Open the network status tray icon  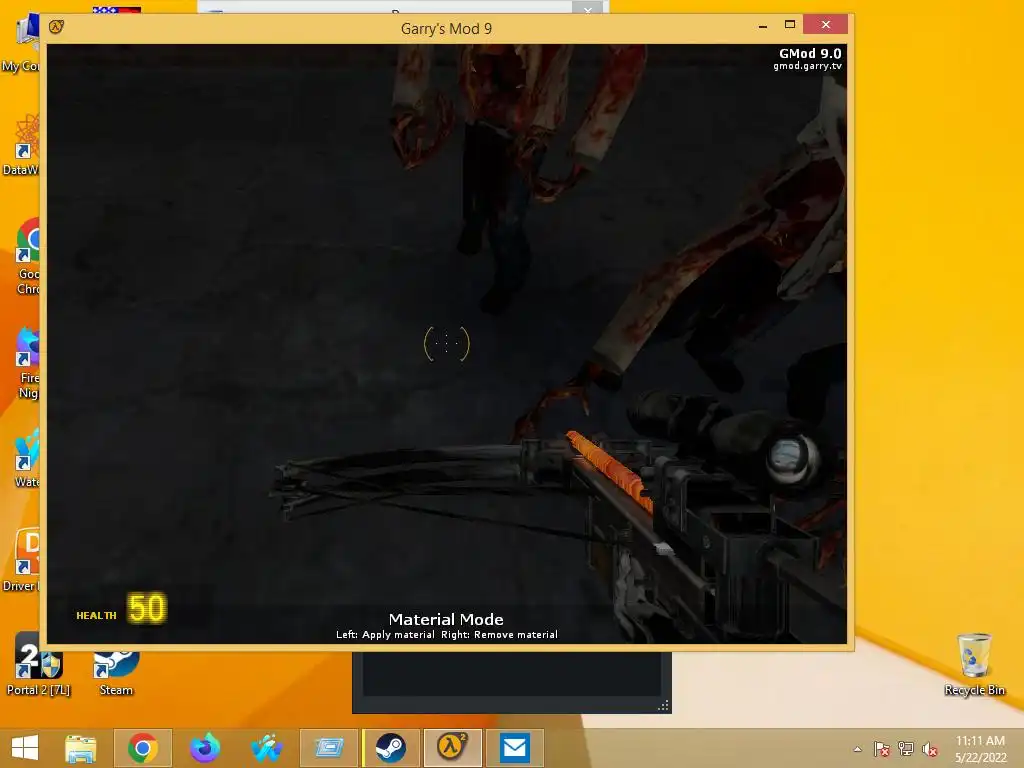[x=906, y=749]
